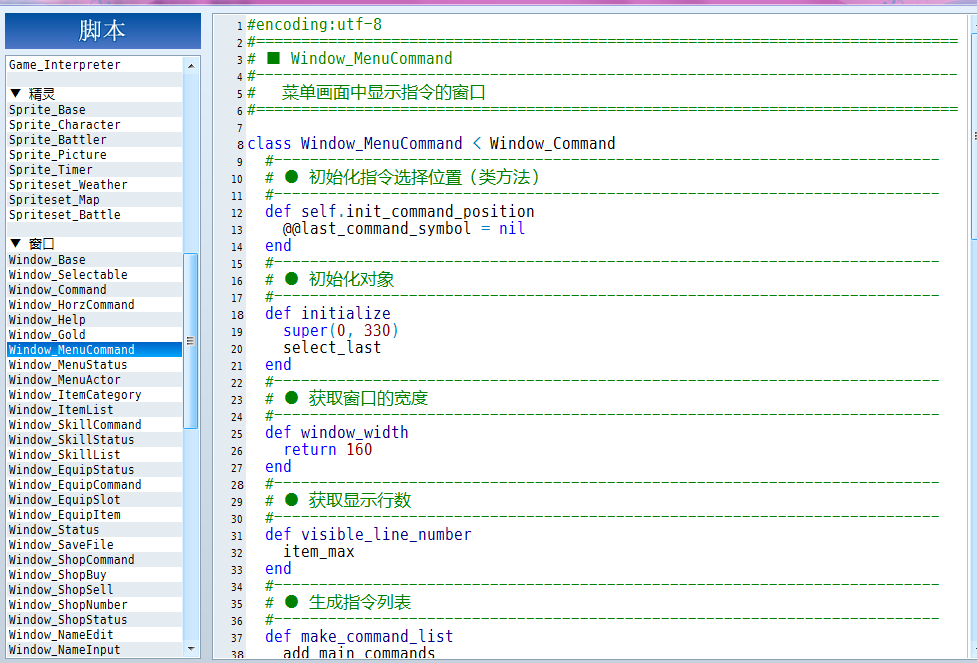This screenshot has width=977, height=663.
Task: Open the Window_EquipStatus script
Action: (x=95, y=470)
